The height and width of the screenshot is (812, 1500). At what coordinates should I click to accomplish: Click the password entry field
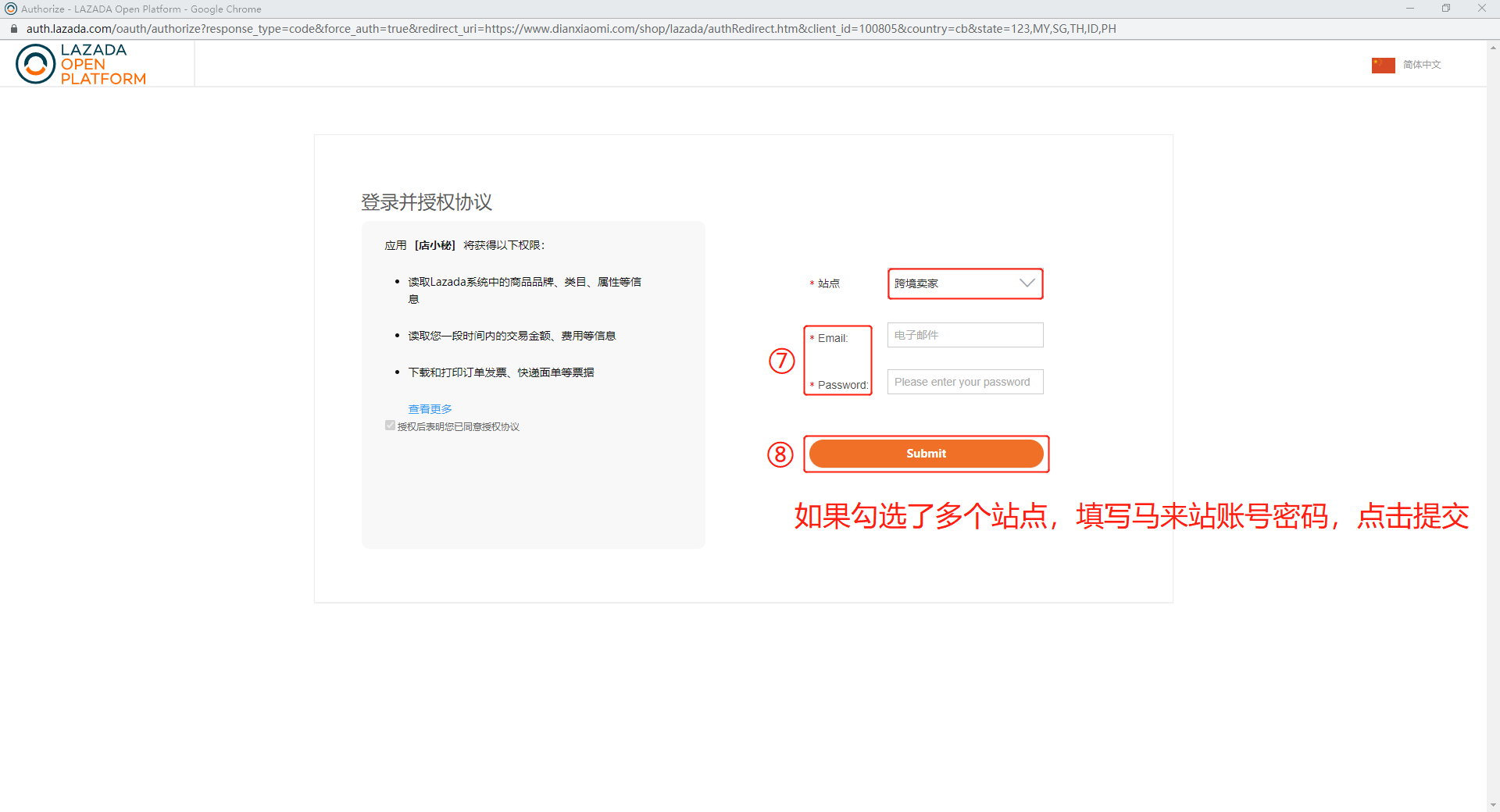pos(965,382)
